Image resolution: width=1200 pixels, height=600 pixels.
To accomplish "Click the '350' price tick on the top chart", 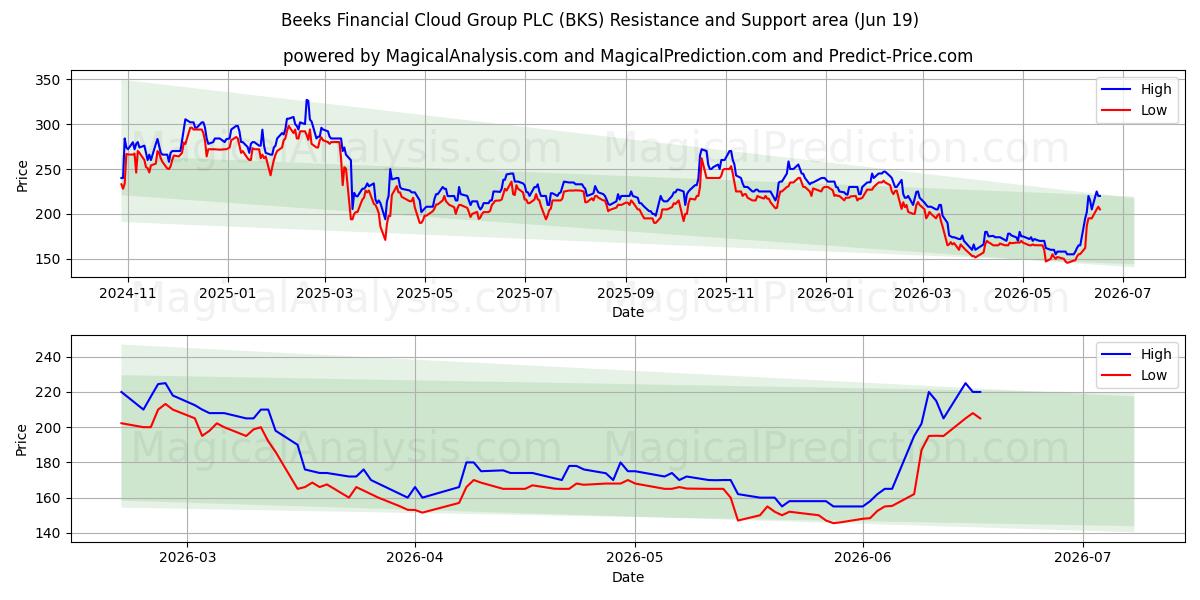I will click(x=49, y=80).
